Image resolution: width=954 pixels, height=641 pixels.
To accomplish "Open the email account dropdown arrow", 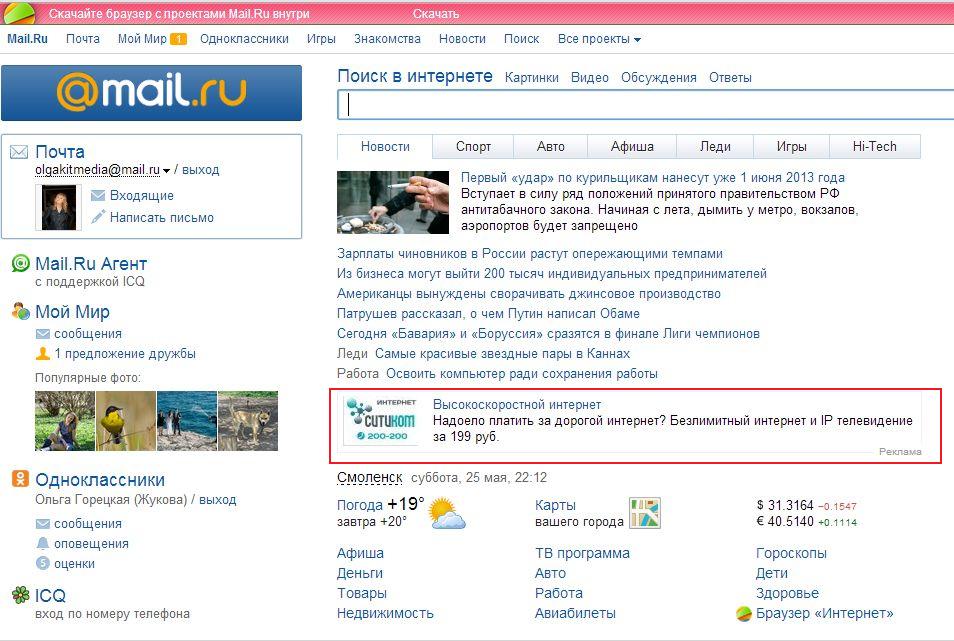I will pyautogui.click(x=166, y=171).
